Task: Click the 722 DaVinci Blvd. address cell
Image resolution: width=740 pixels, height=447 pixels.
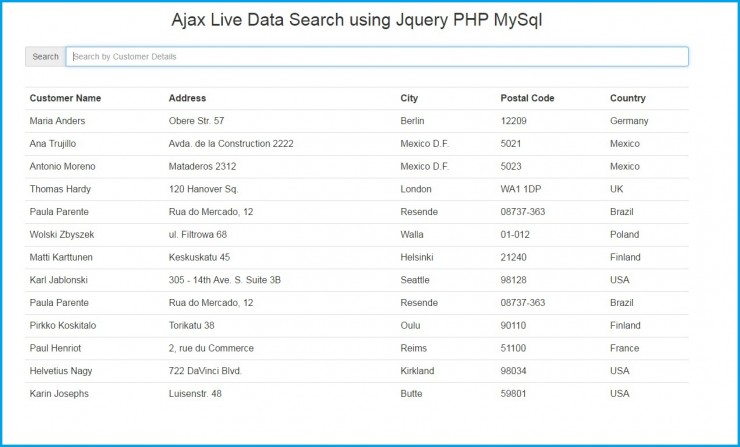Action: pos(205,371)
